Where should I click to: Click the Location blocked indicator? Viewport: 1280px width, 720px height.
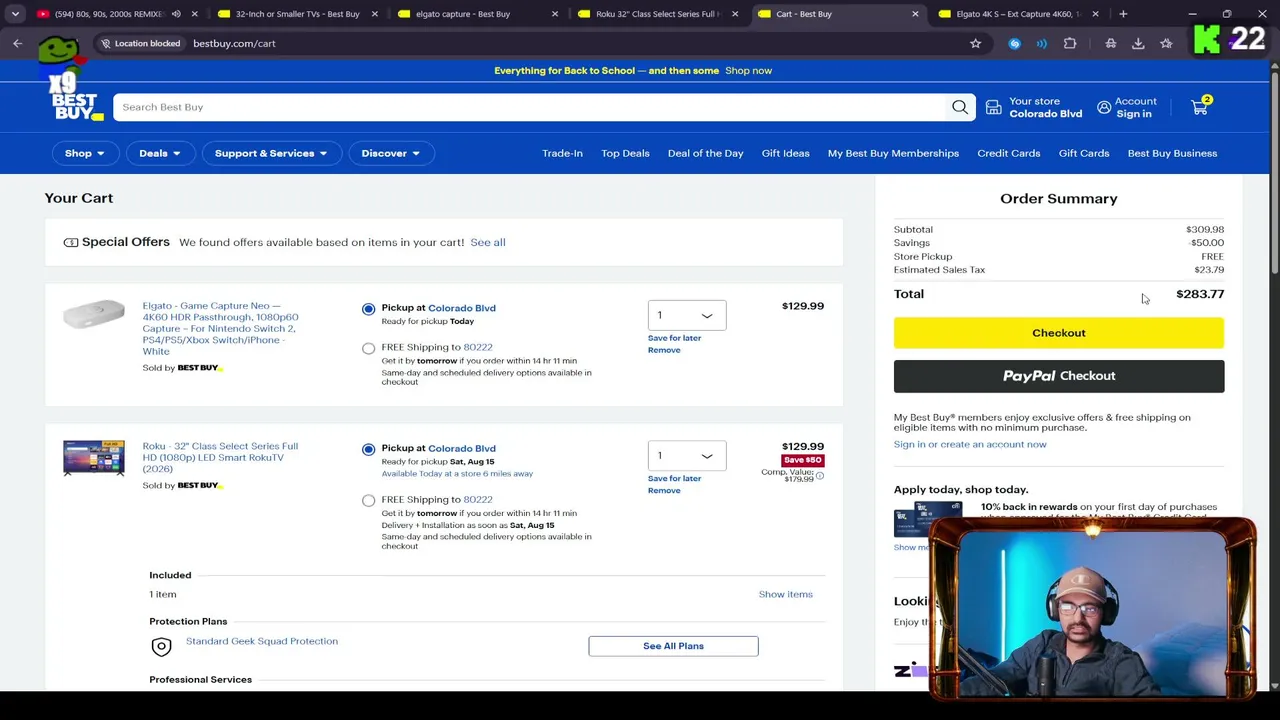click(139, 43)
